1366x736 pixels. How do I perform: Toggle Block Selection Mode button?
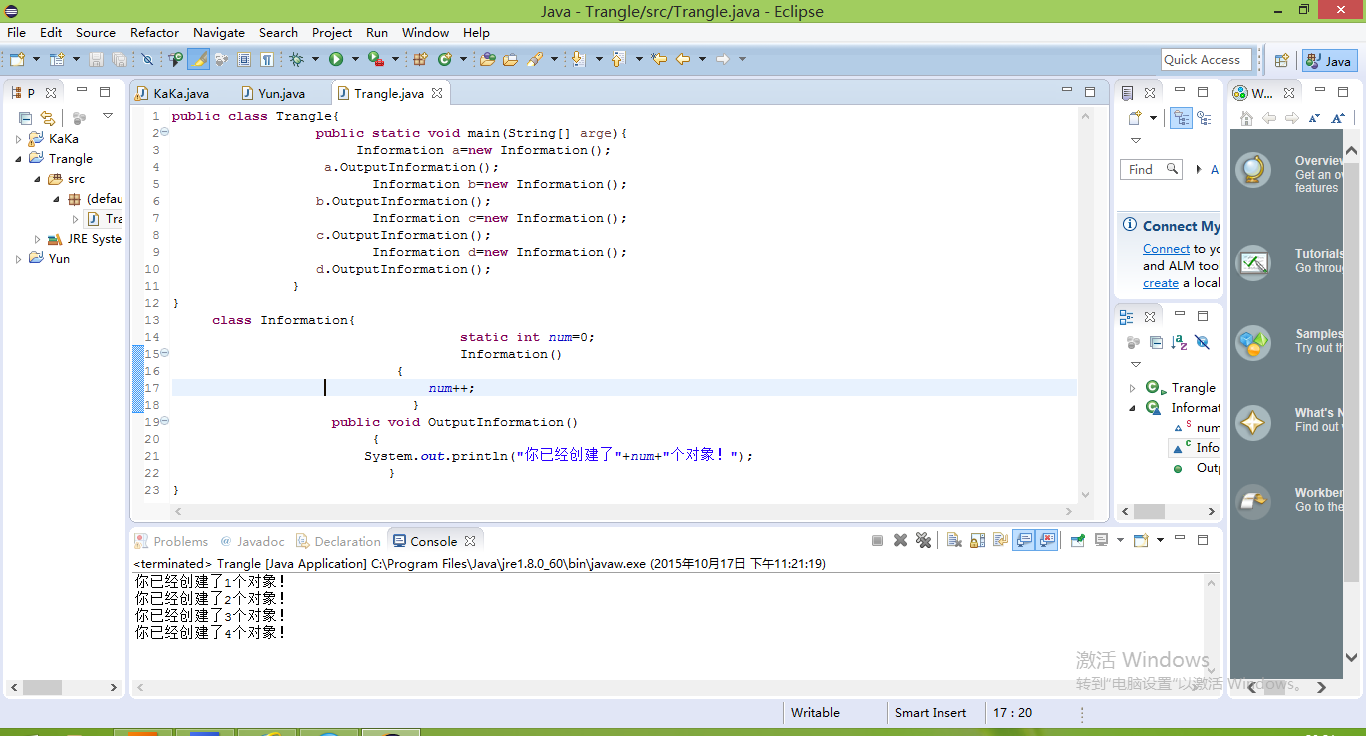(x=243, y=60)
